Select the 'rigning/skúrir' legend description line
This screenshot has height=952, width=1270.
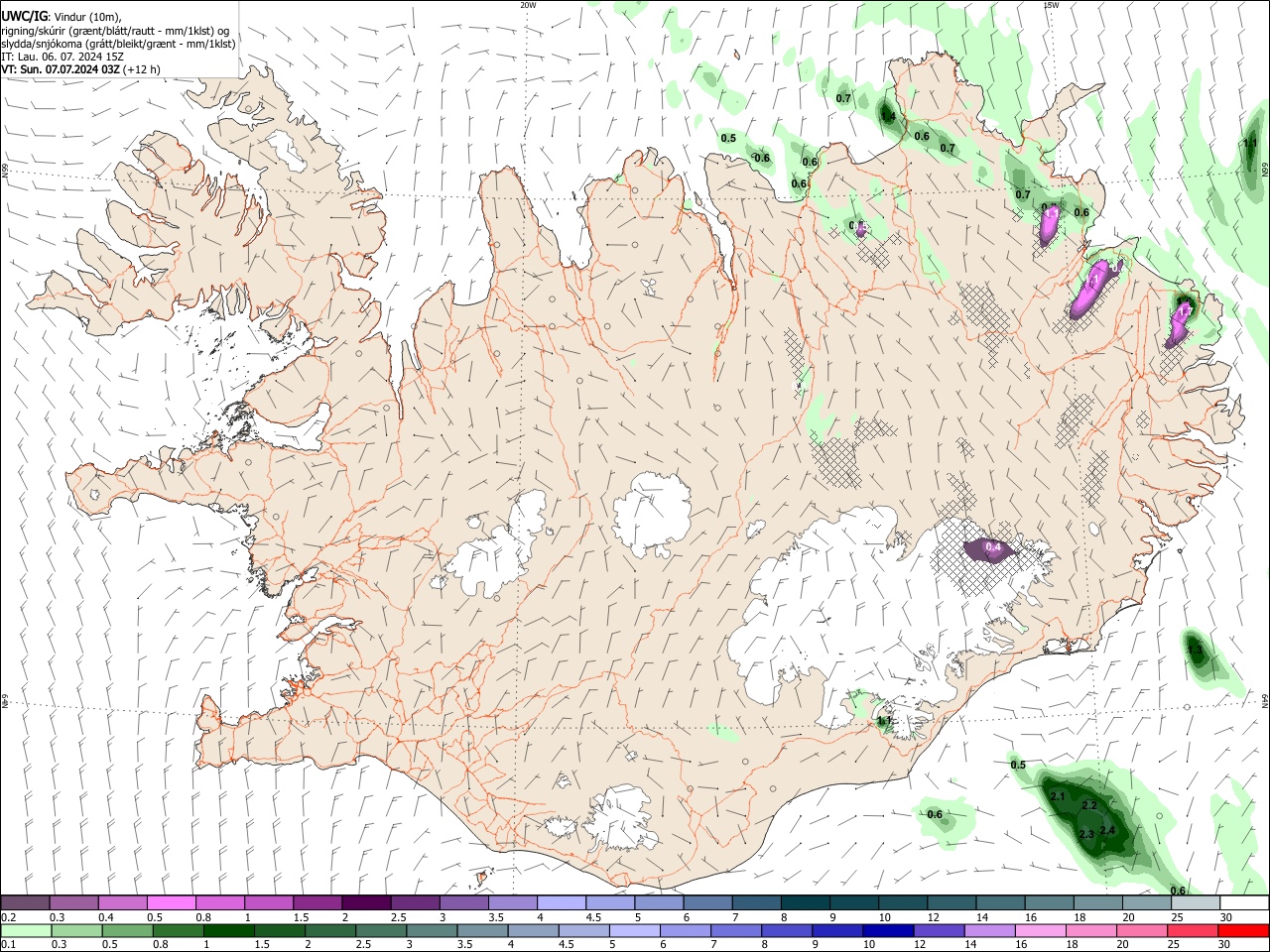(x=117, y=30)
